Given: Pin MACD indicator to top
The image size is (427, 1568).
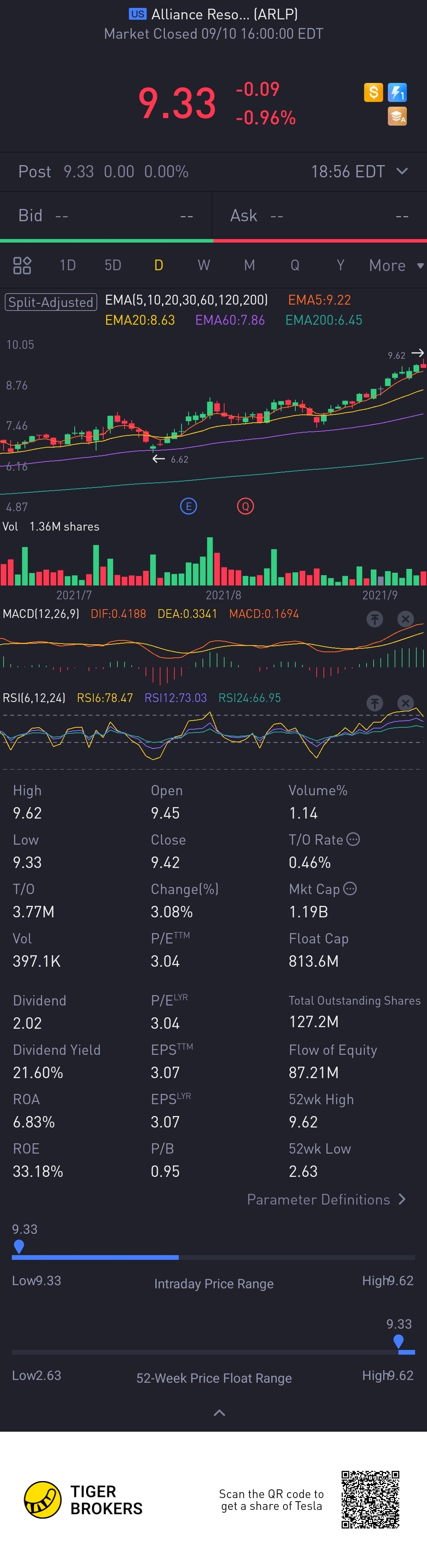Looking at the screenshot, I should tap(375, 619).
